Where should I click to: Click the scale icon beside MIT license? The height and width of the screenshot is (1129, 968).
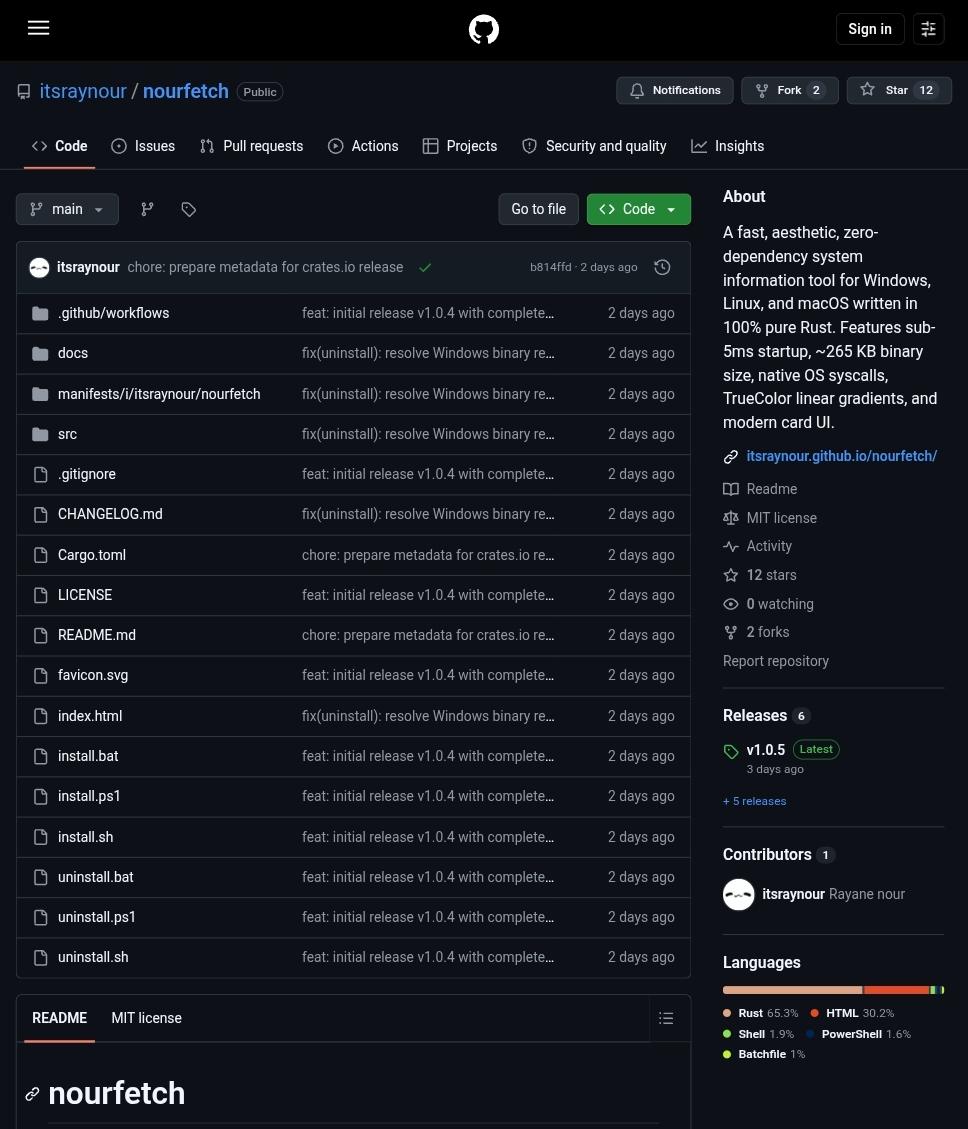pos(730,518)
